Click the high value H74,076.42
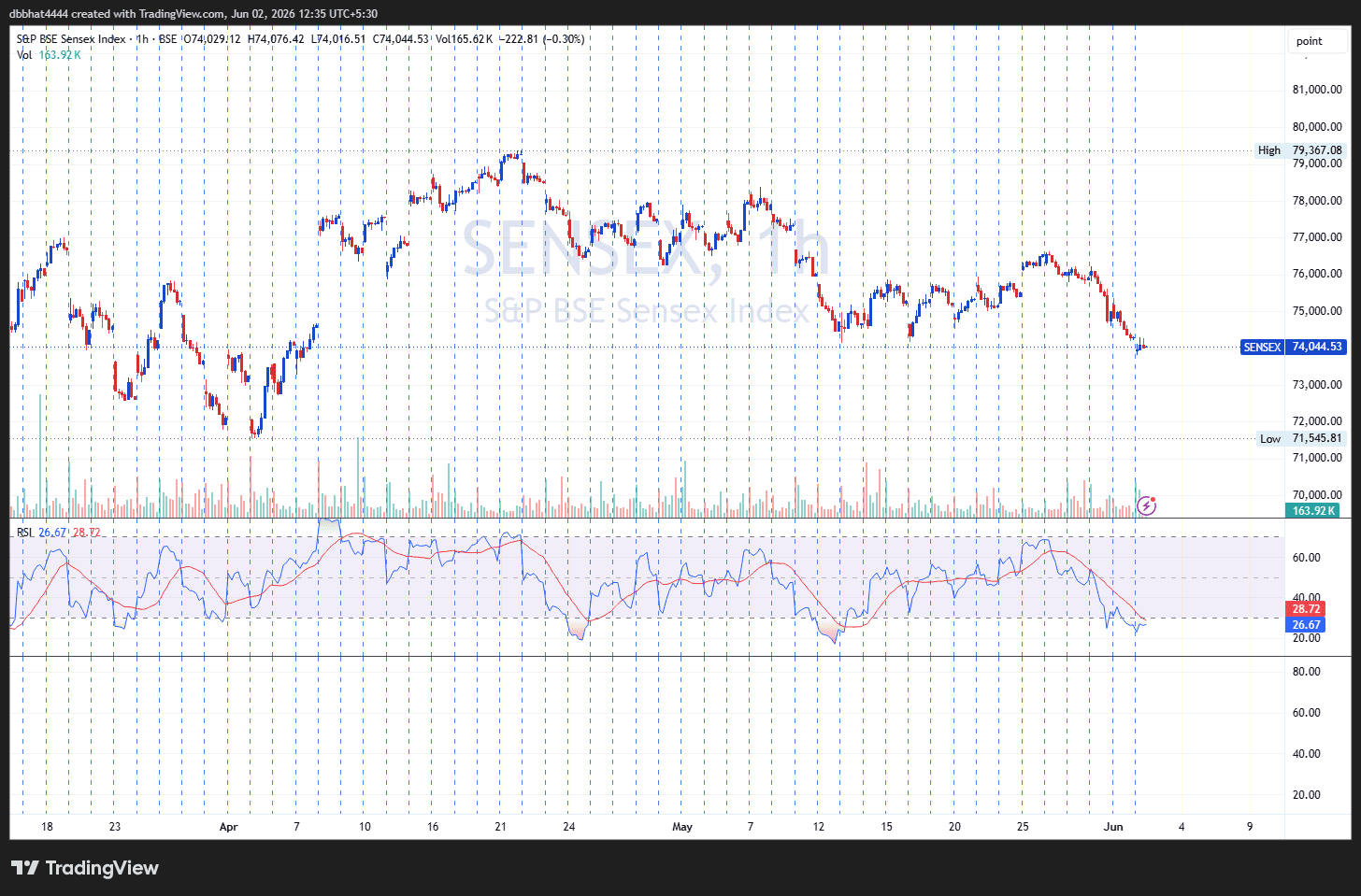 coord(276,39)
